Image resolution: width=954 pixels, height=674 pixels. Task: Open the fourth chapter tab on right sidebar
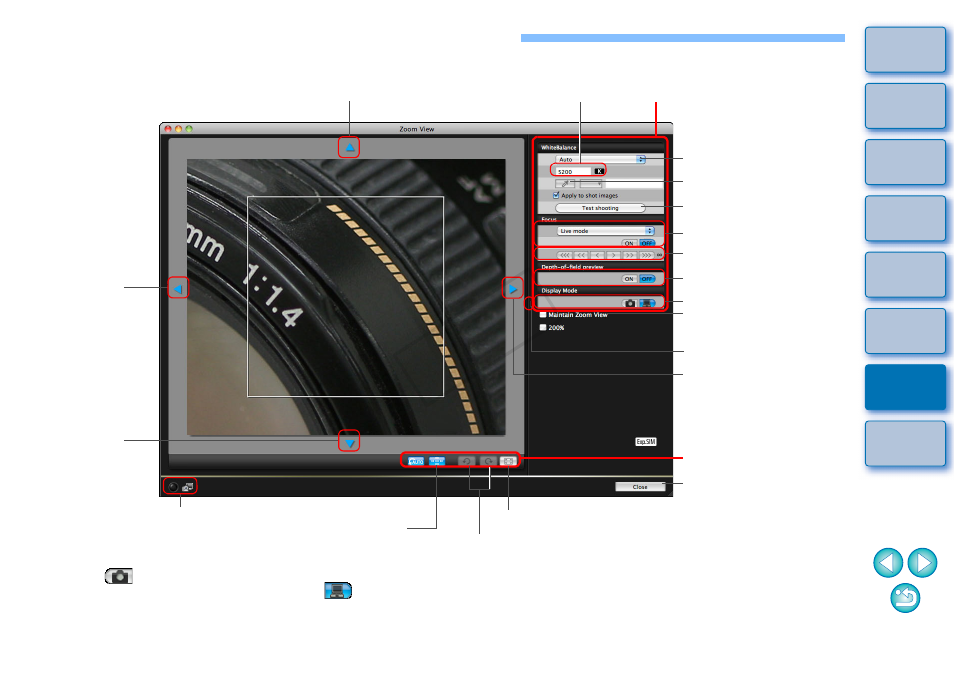tap(905, 218)
